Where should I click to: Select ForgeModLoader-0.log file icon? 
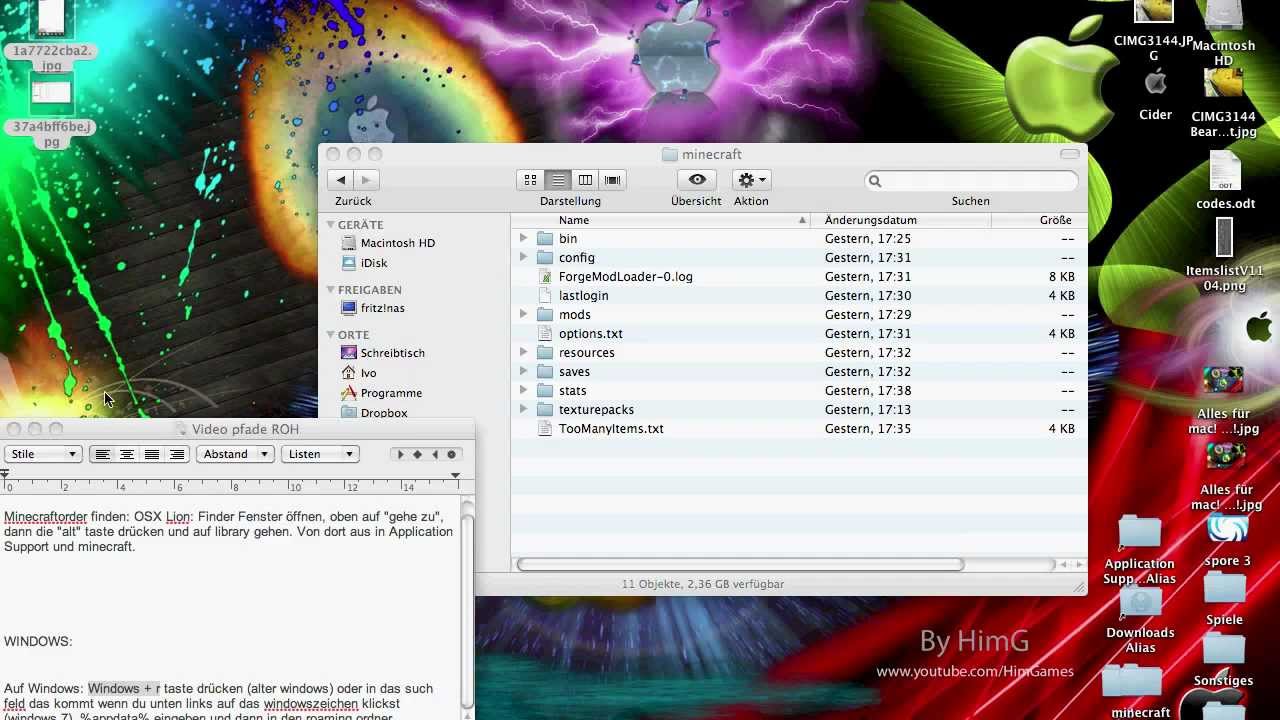(545, 276)
